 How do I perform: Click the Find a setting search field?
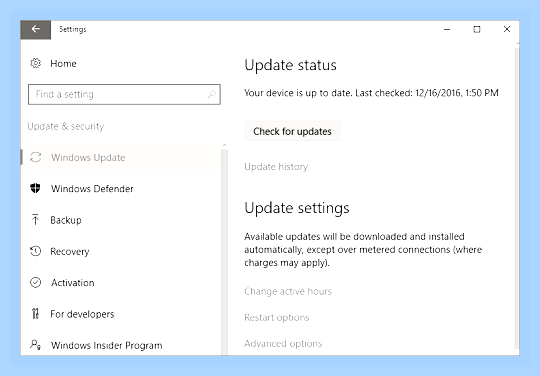(124, 94)
